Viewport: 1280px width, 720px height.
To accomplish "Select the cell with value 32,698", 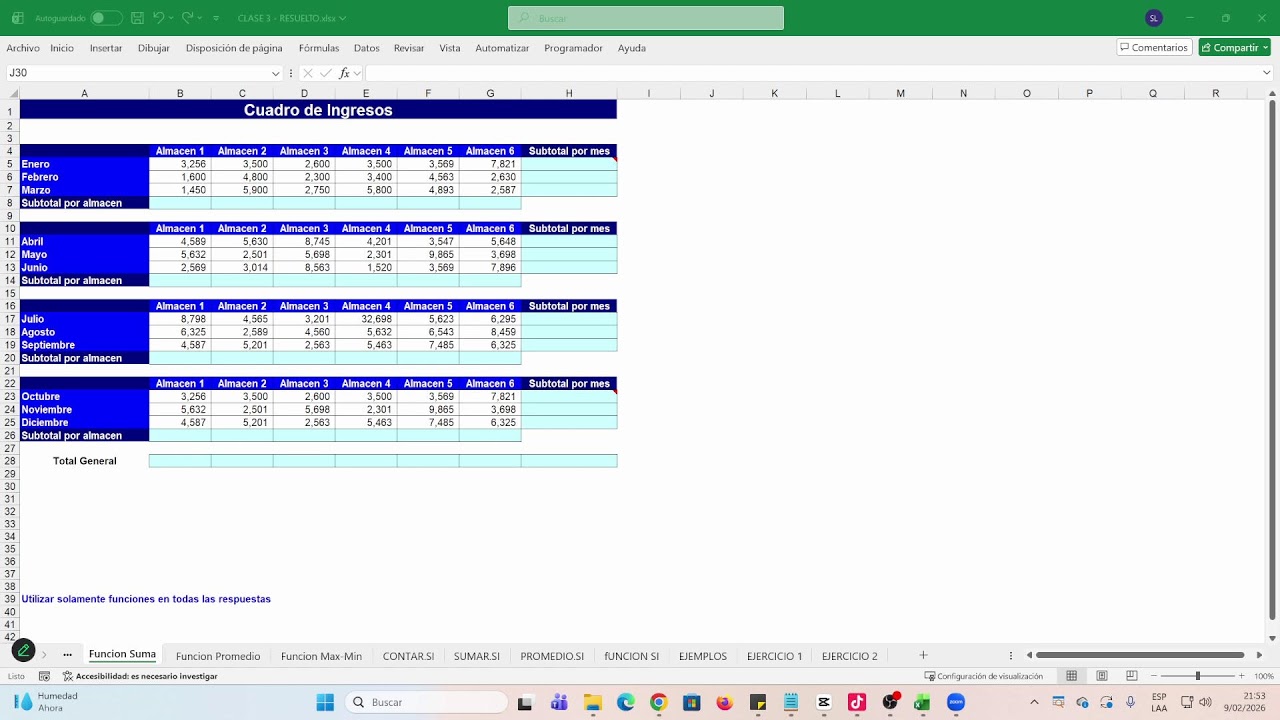I will tap(366, 319).
